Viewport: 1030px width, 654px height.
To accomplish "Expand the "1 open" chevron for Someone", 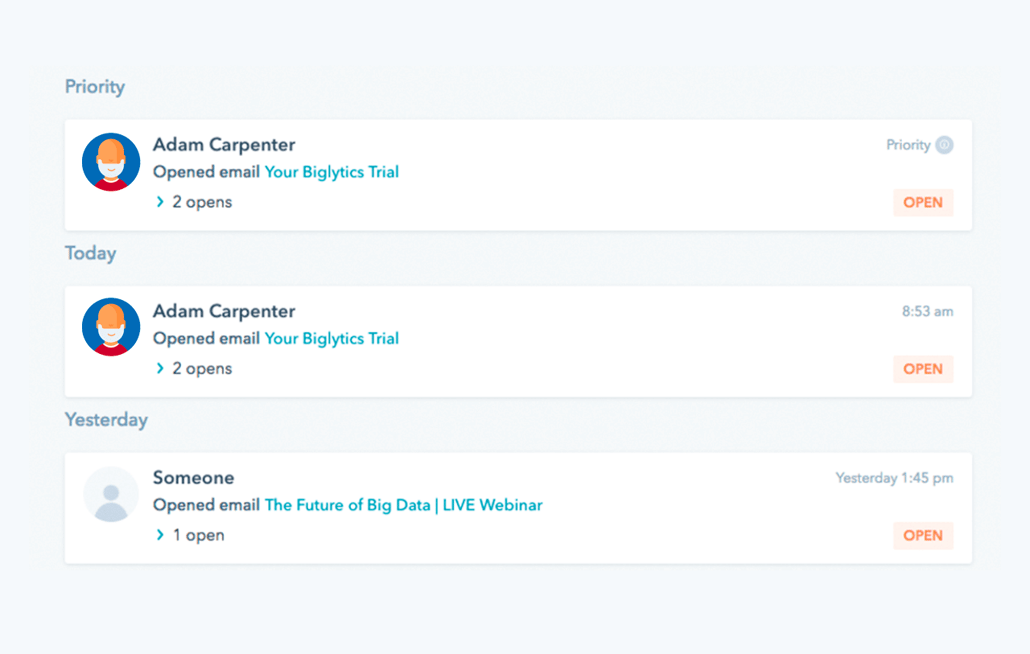I will point(160,535).
